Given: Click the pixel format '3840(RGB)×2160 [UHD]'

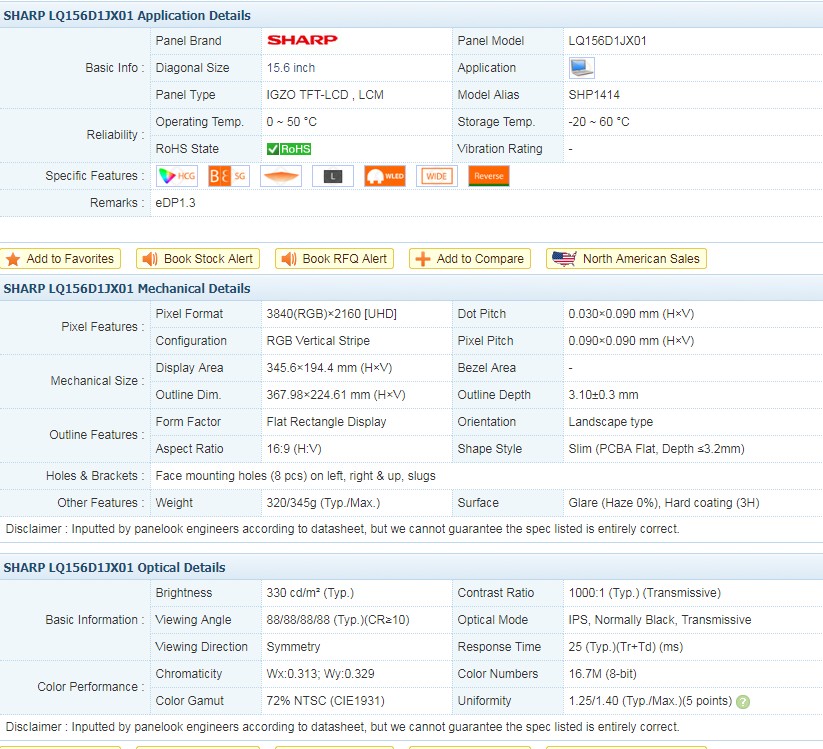Looking at the screenshot, I should click(x=332, y=314).
